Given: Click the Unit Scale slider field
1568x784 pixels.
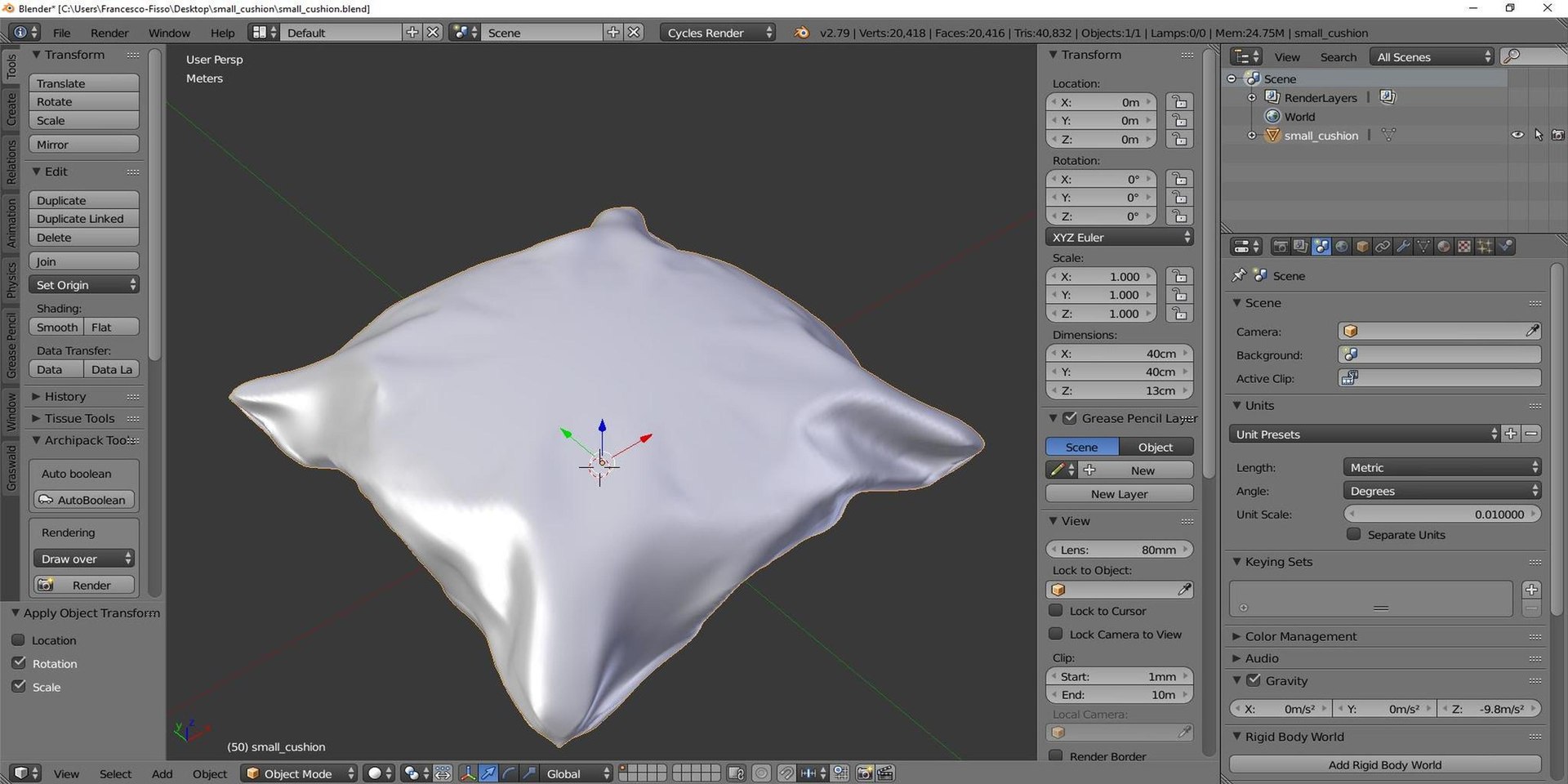Looking at the screenshot, I should tap(1442, 514).
